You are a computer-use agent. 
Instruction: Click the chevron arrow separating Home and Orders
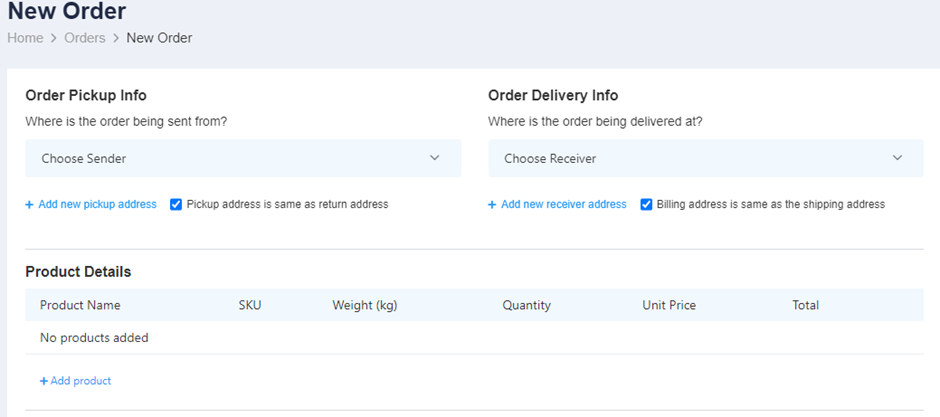coord(53,38)
